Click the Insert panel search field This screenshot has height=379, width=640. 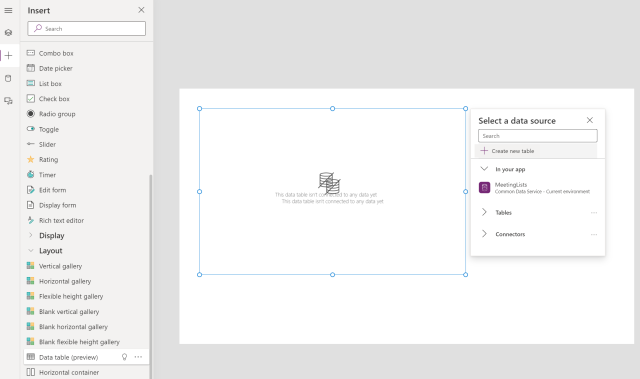[x=87, y=29]
